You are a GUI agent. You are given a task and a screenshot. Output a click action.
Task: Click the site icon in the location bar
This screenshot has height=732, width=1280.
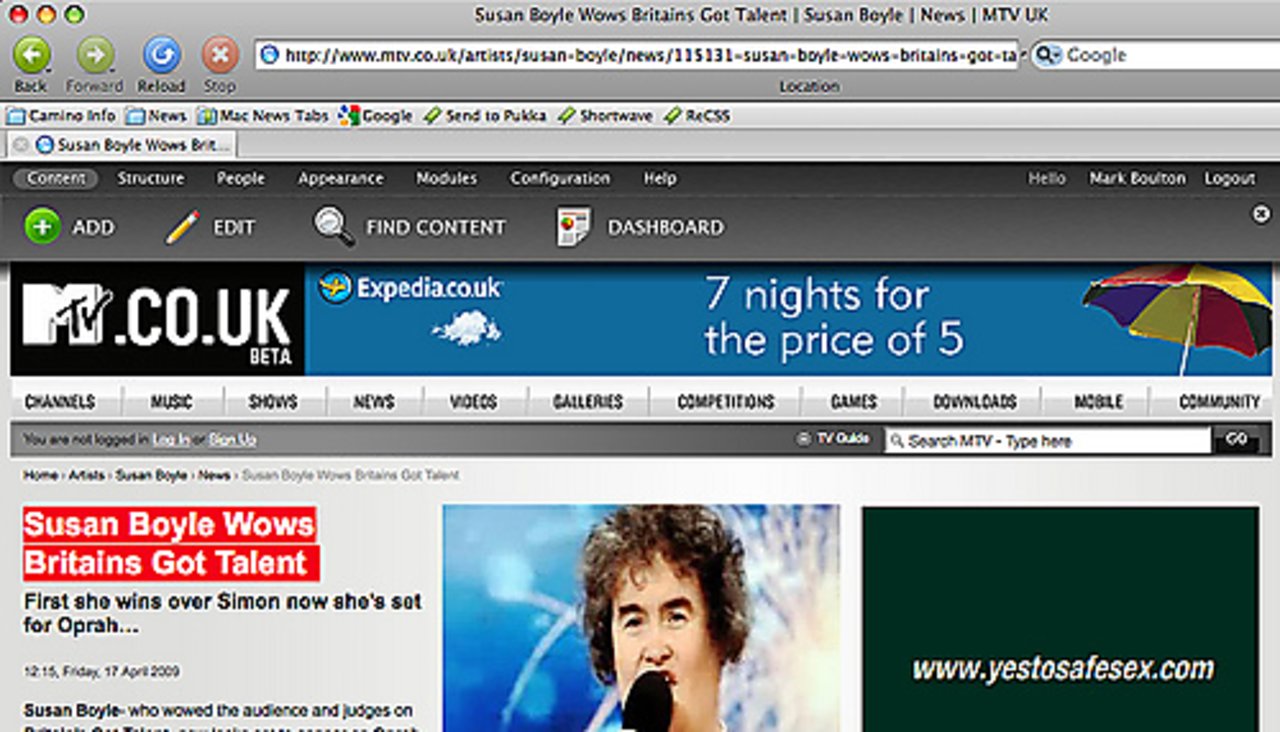269,55
